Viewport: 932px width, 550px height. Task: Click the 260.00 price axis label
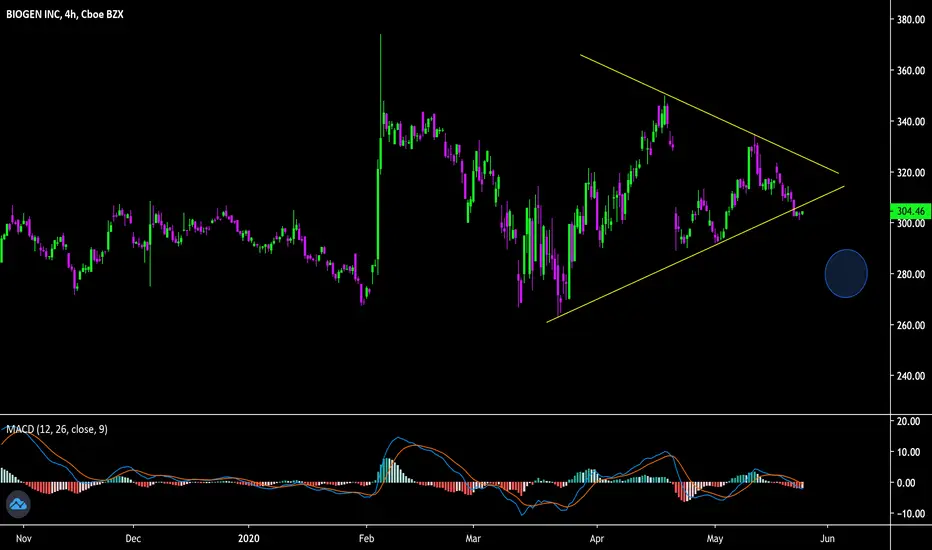(911, 325)
